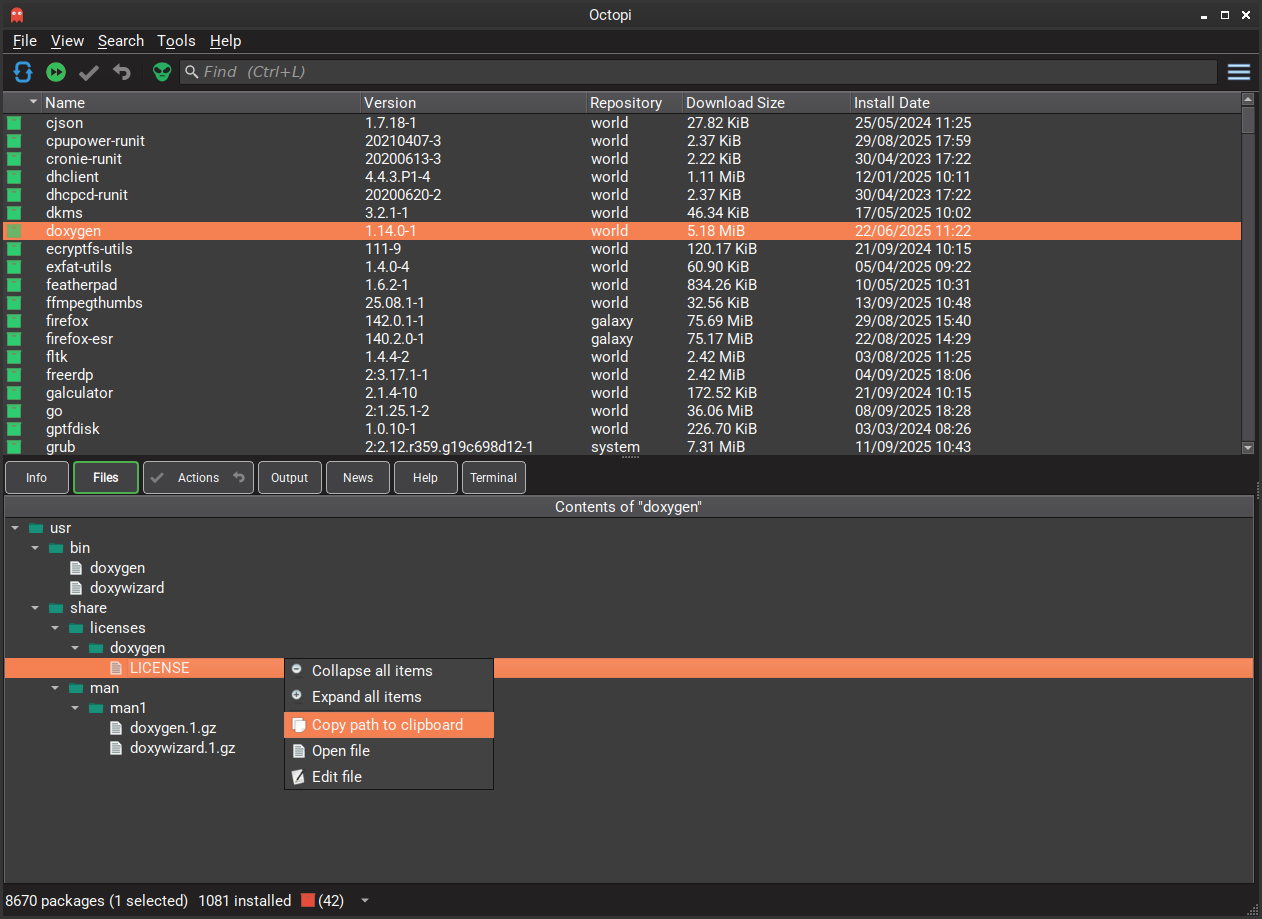Click the red ghost Octopi title icon

pos(16,14)
